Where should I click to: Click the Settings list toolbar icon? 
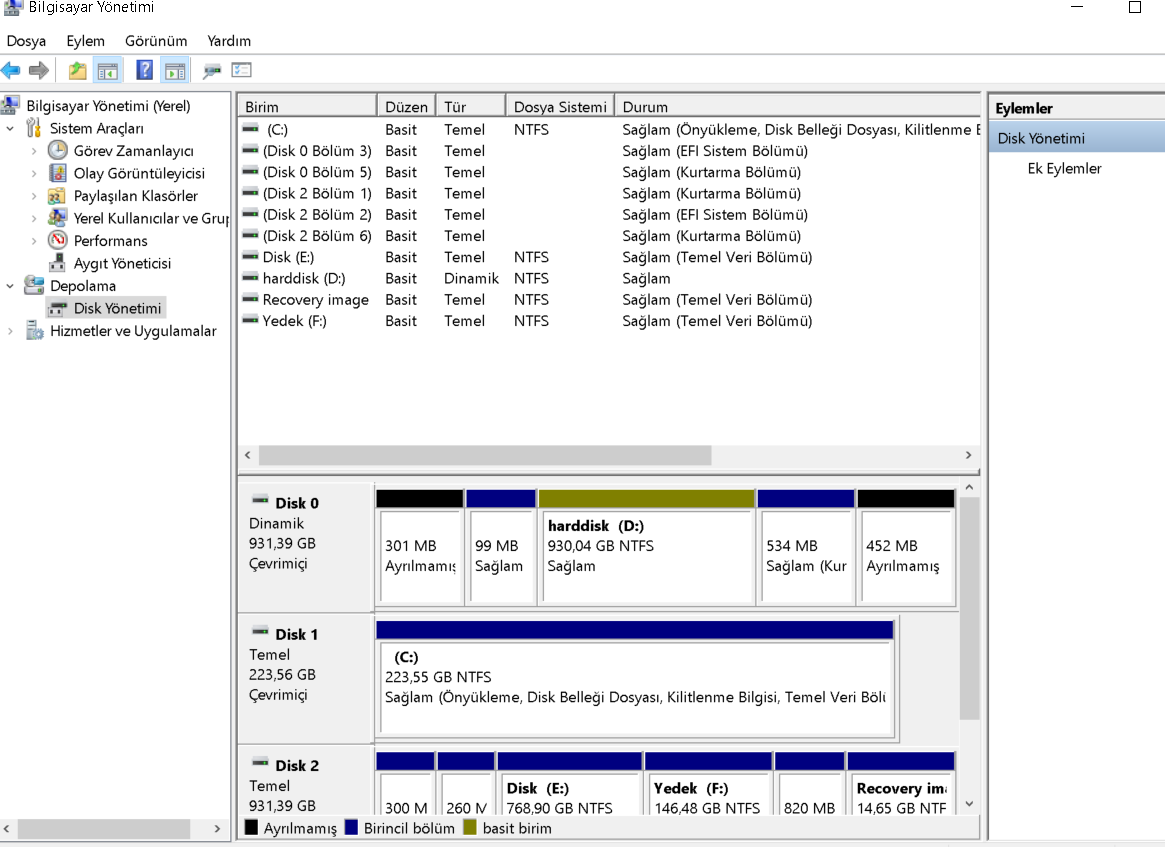tap(241, 71)
